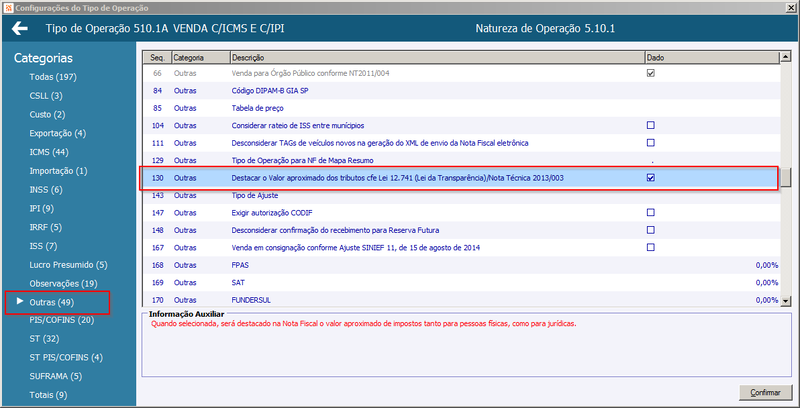Select the SAT row description
800x408 pixels.
click(x=238, y=283)
